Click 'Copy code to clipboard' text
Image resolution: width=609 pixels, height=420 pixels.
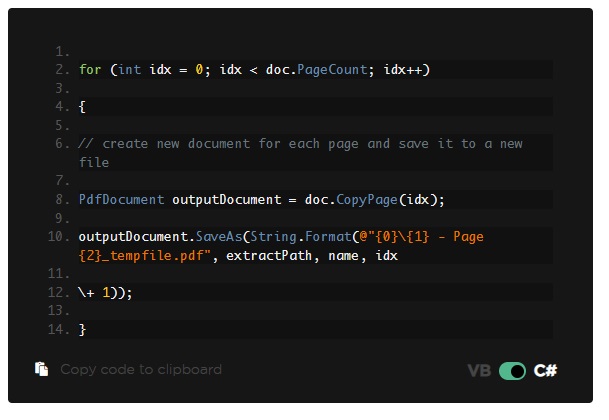141,369
